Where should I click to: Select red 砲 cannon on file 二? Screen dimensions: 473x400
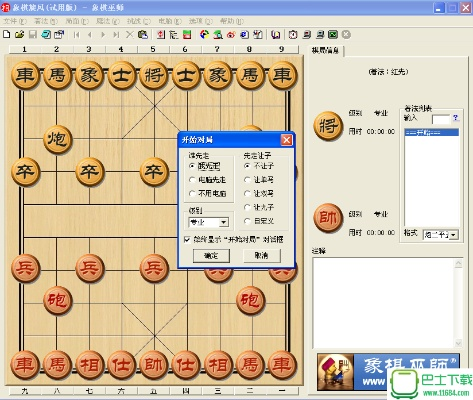click(x=250, y=300)
